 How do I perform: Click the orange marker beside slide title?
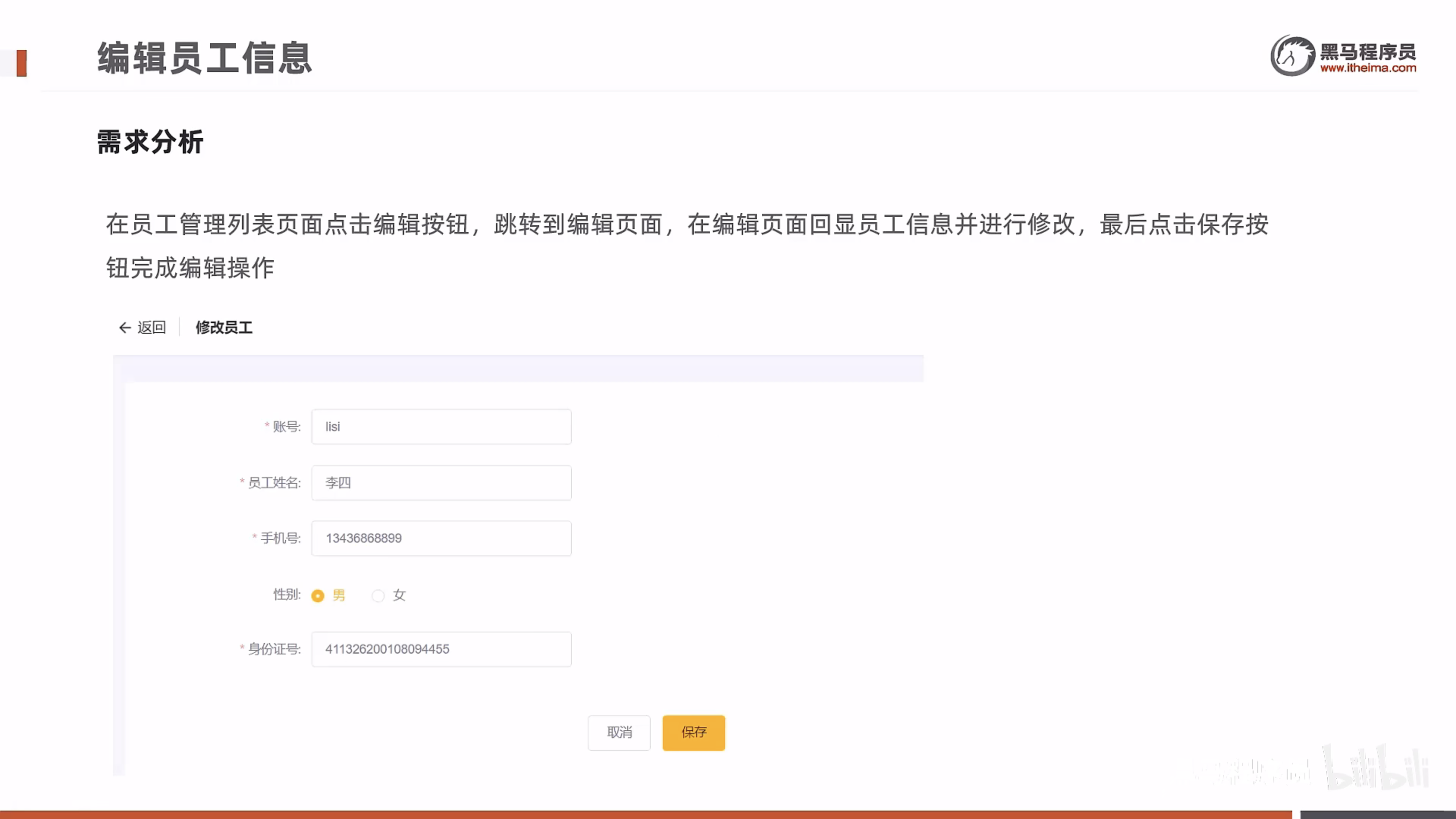coord(22,63)
